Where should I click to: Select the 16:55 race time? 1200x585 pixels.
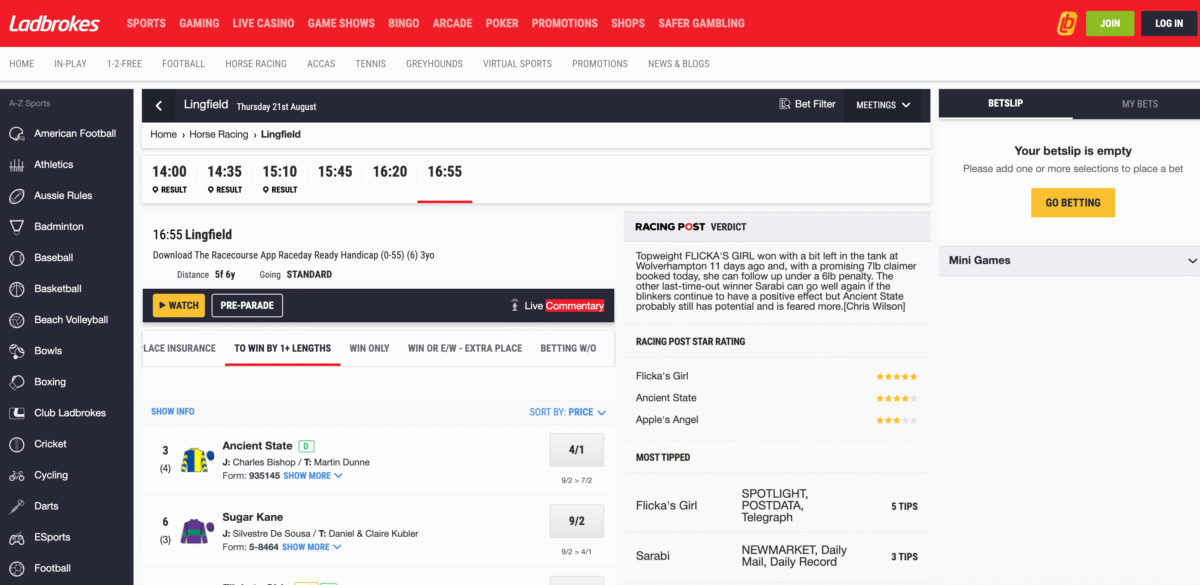(445, 172)
